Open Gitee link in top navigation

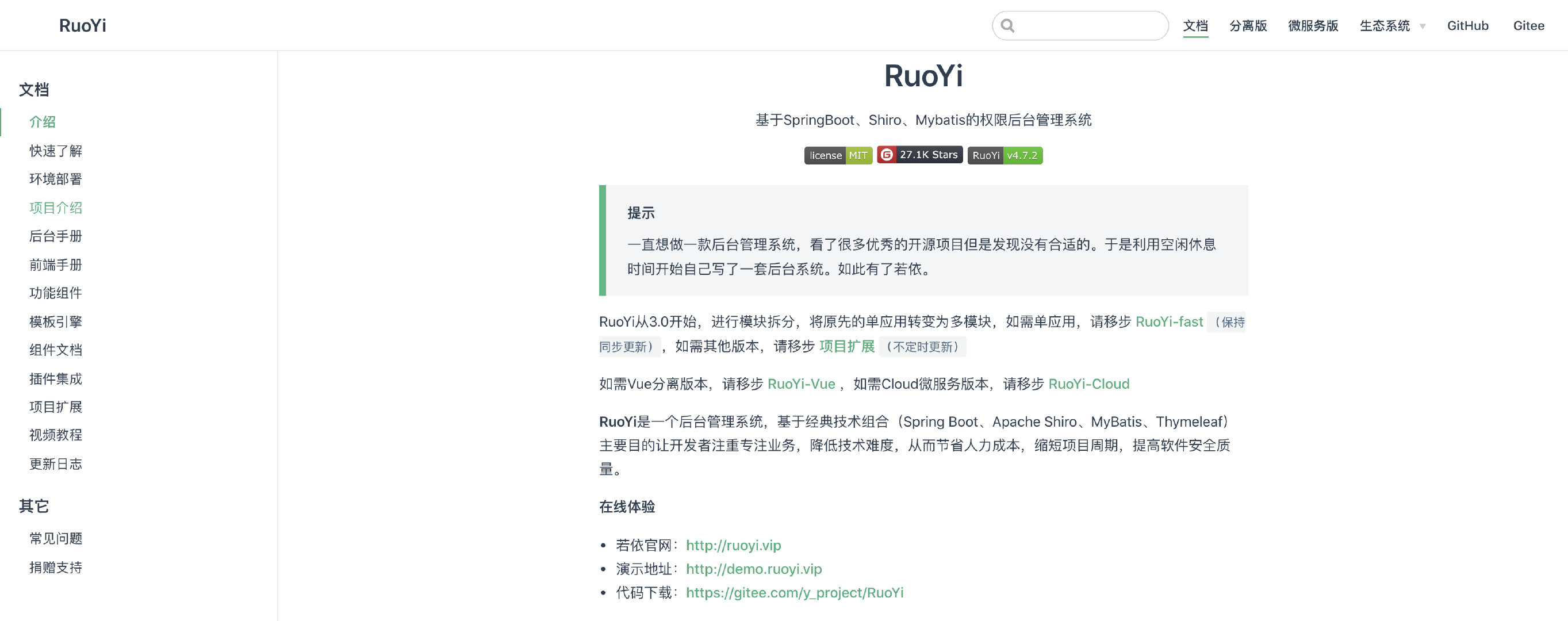point(1528,25)
